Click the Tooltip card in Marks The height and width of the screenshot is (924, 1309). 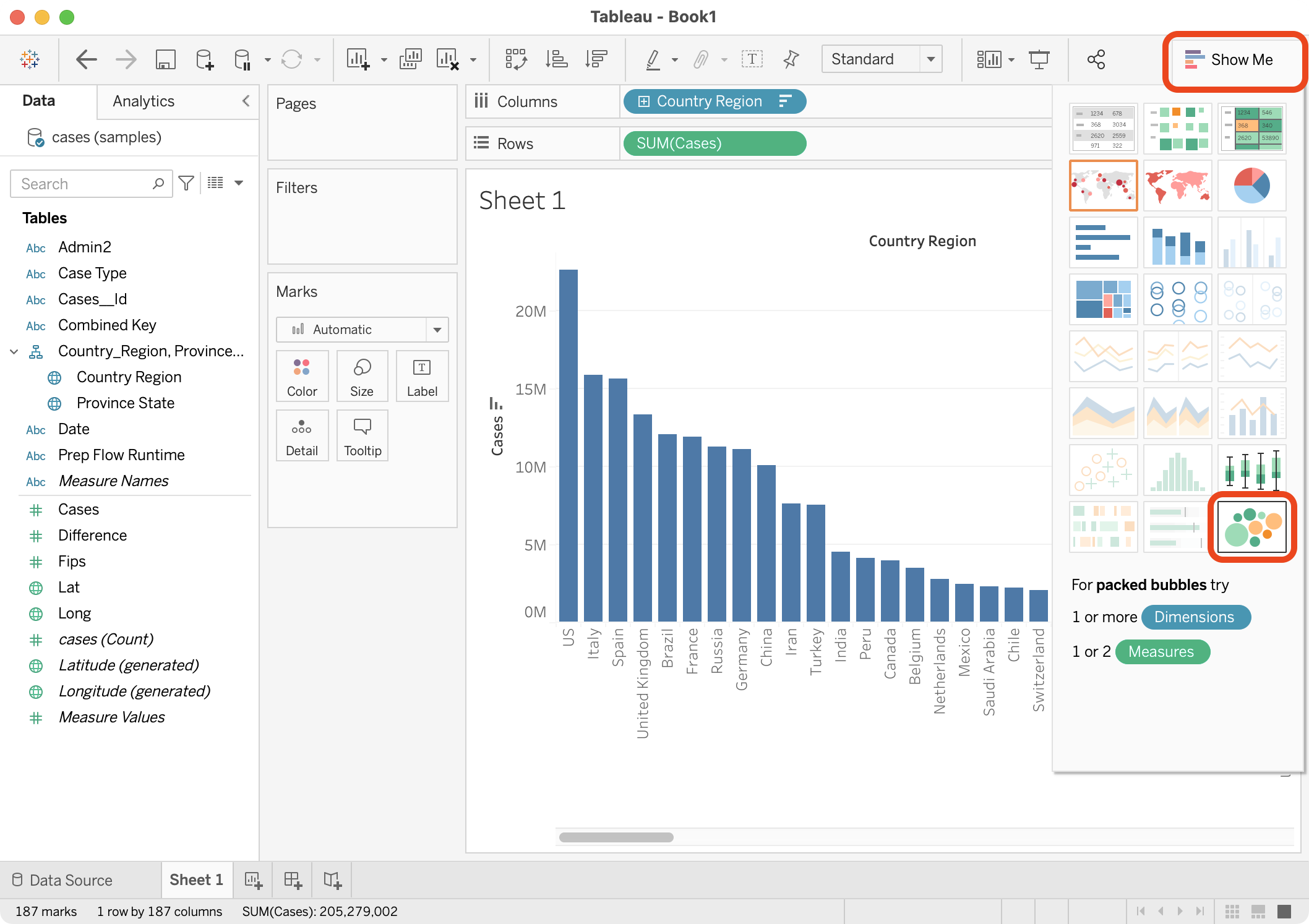pos(363,436)
